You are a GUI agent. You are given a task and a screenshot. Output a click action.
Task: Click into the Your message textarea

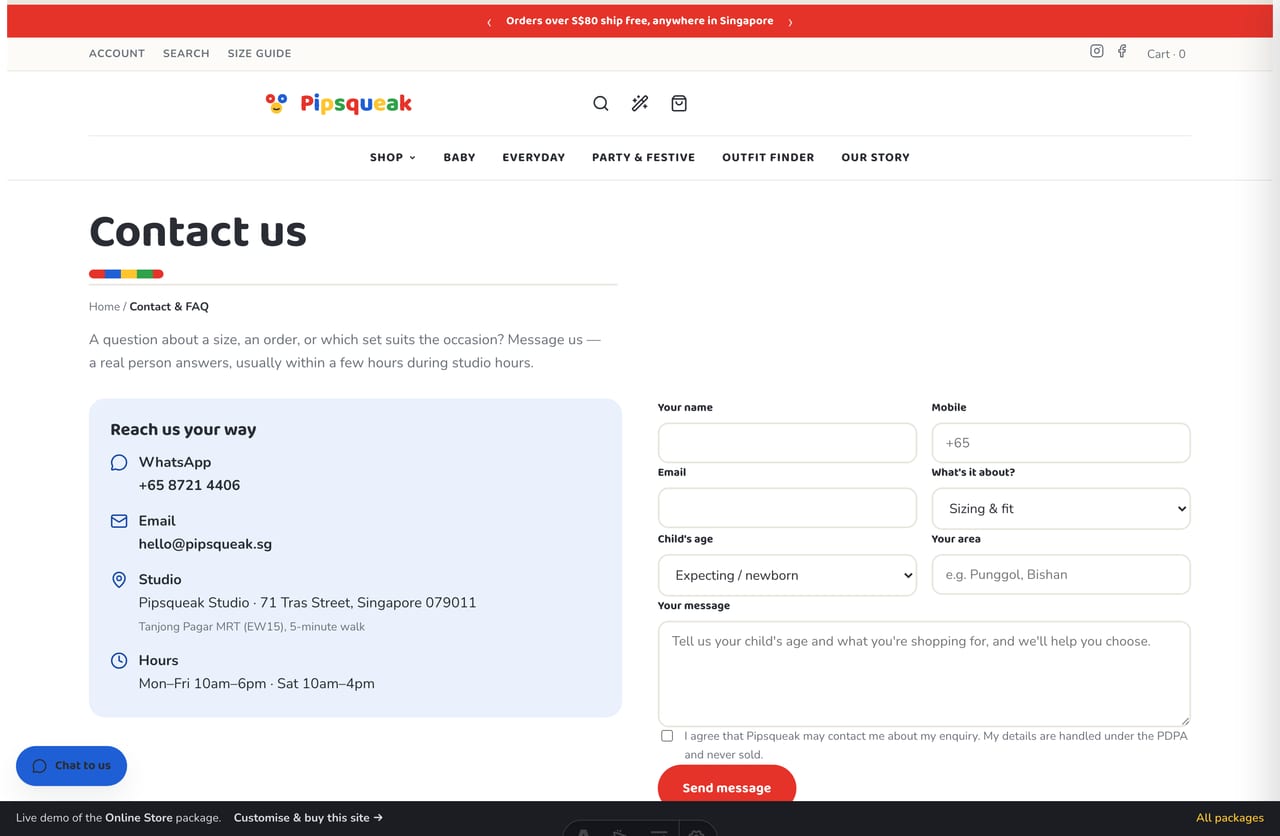924,673
